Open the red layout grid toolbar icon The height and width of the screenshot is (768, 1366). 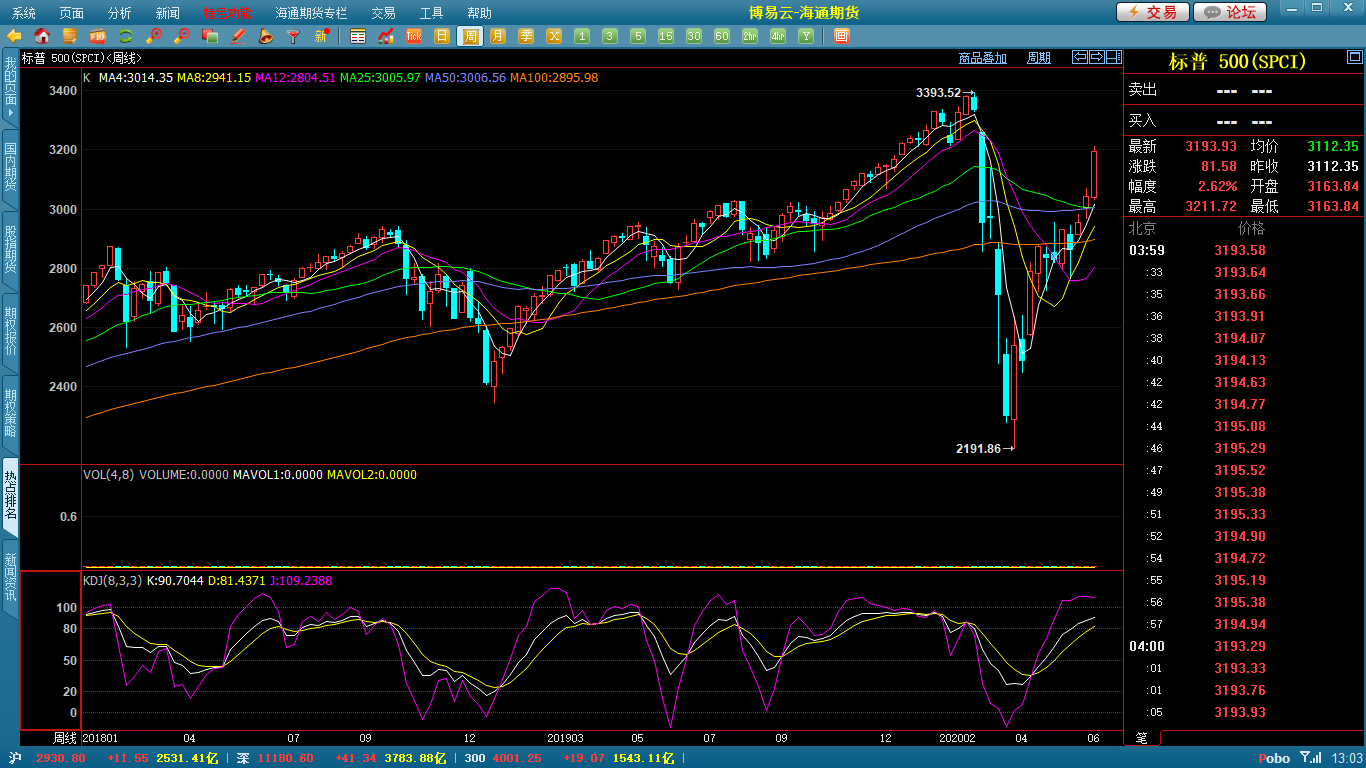pos(842,36)
